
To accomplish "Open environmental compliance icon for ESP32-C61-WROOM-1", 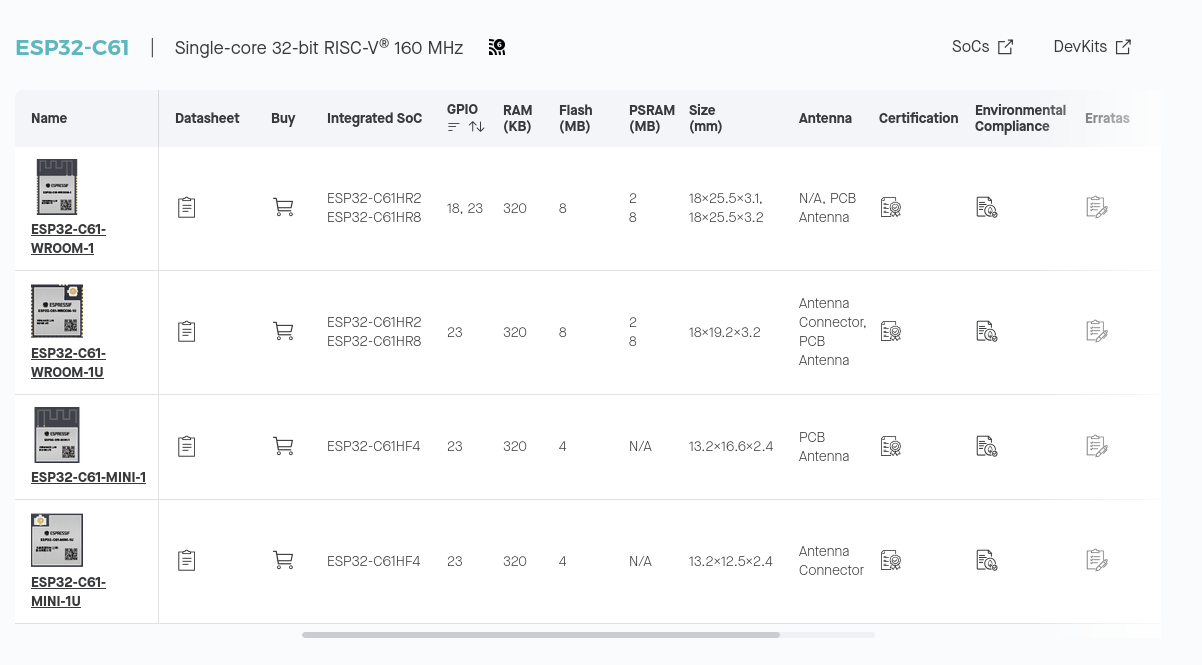I will (x=987, y=208).
